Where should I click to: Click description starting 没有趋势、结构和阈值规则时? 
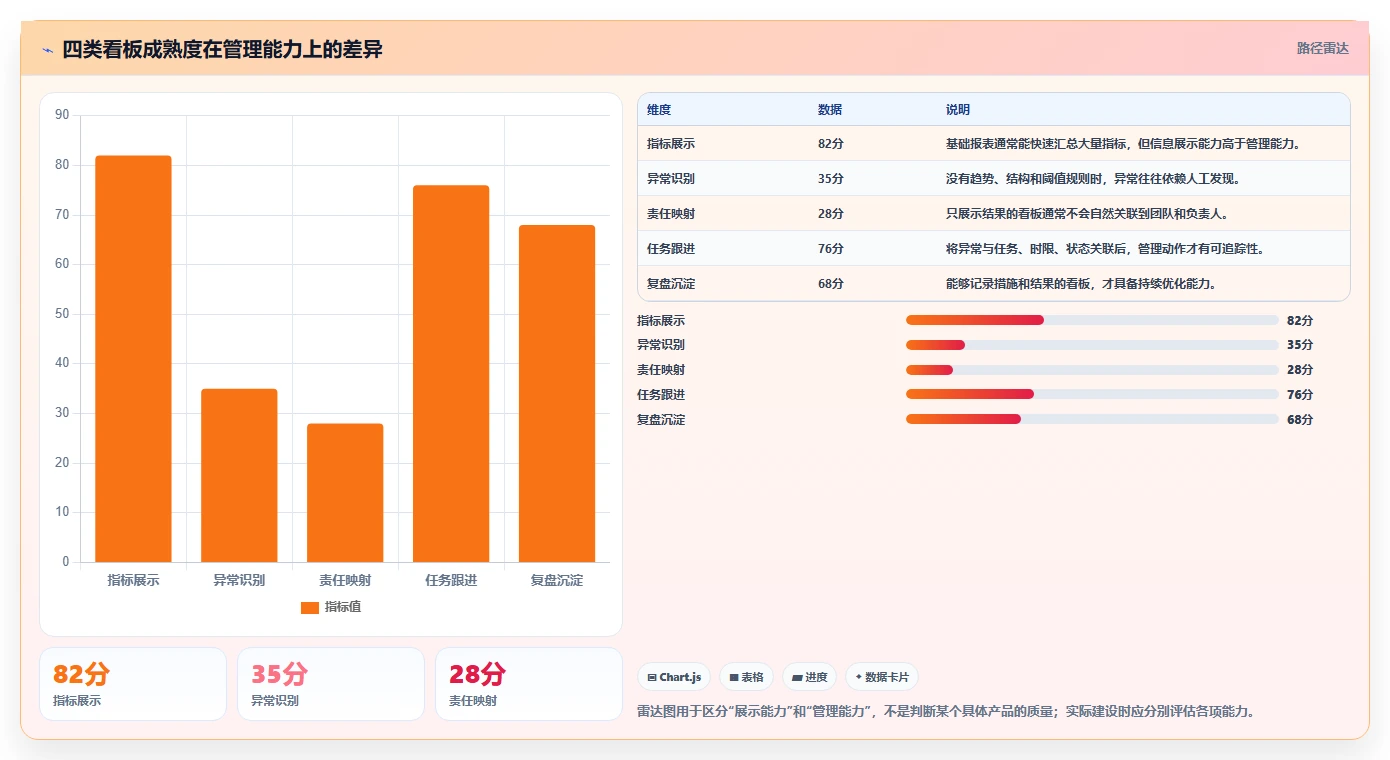tap(1095, 179)
